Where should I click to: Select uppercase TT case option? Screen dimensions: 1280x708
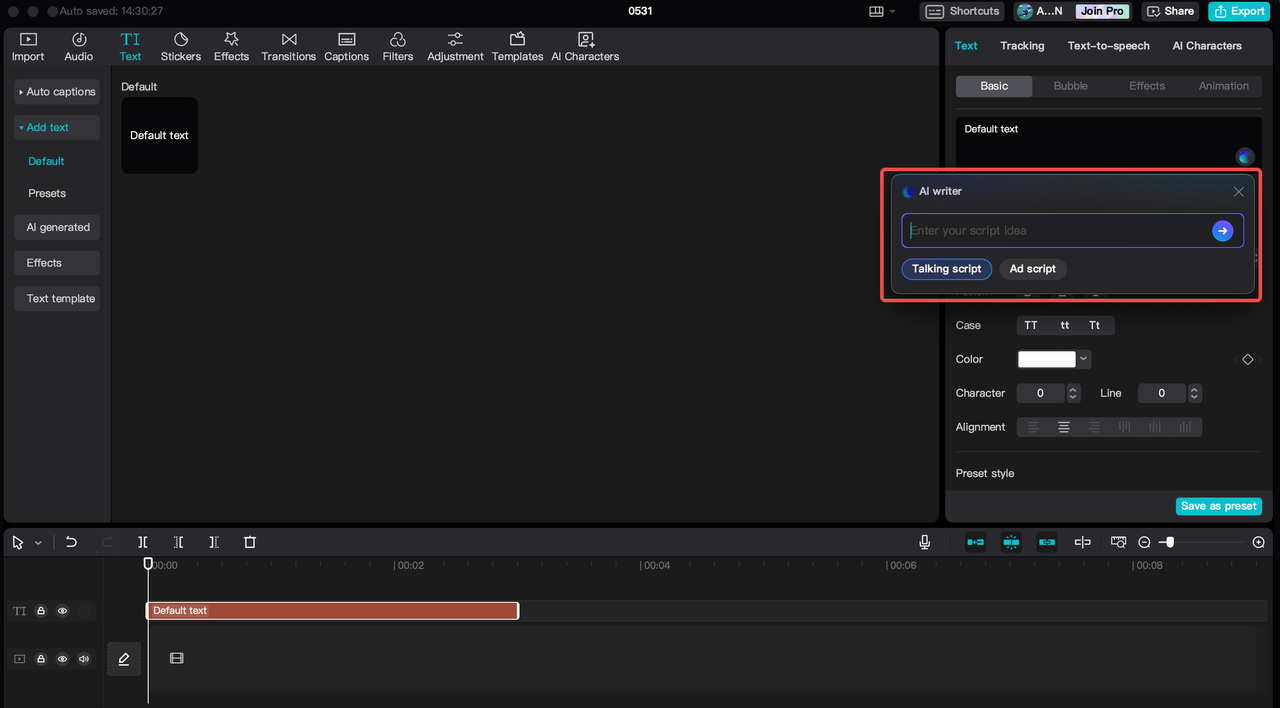[1031, 325]
